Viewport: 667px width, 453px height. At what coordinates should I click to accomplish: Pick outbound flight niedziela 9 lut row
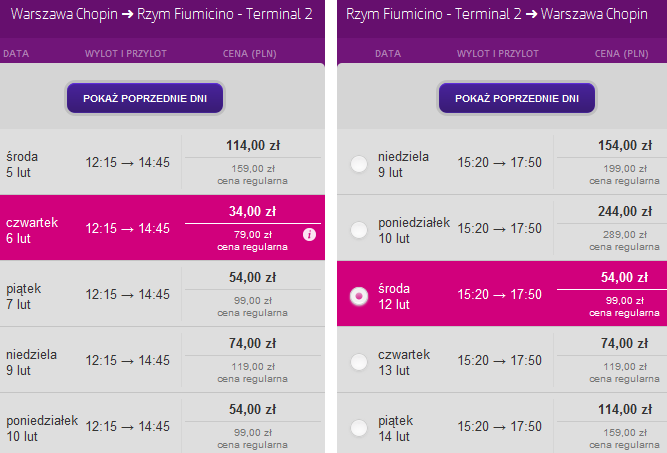point(162,360)
